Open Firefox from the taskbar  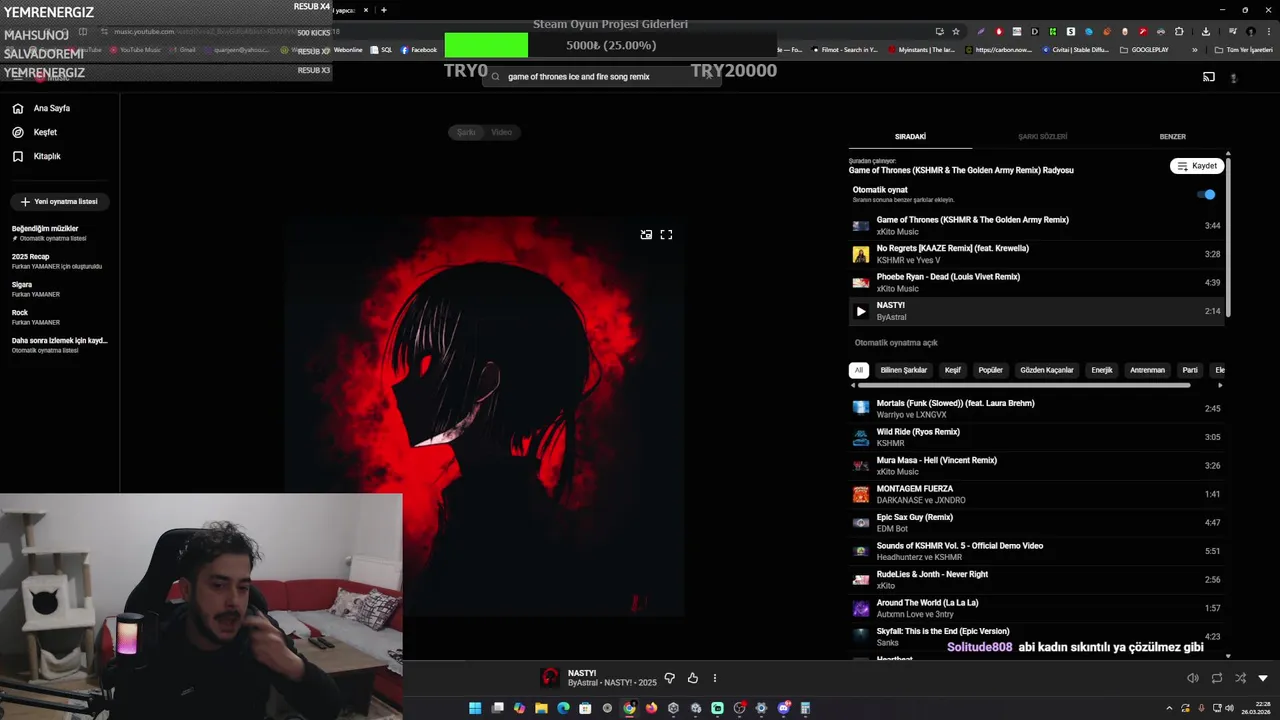click(x=651, y=708)
